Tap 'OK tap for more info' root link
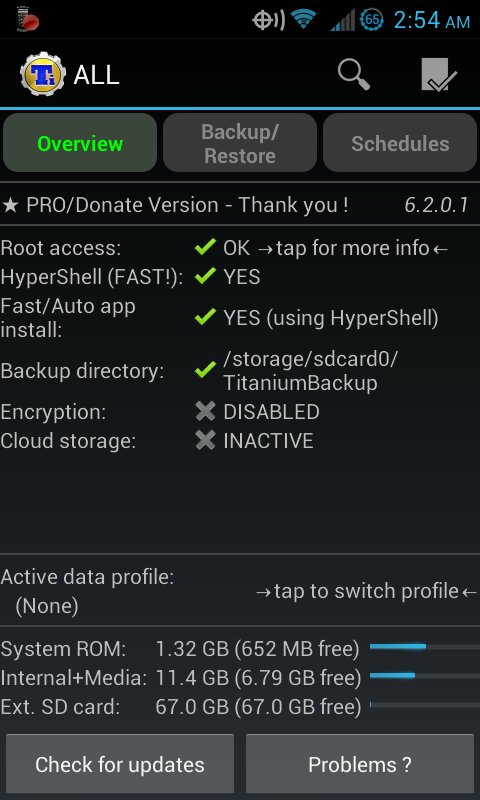The height and width of the screenshot is (800, 480). (x=336, y=248)
